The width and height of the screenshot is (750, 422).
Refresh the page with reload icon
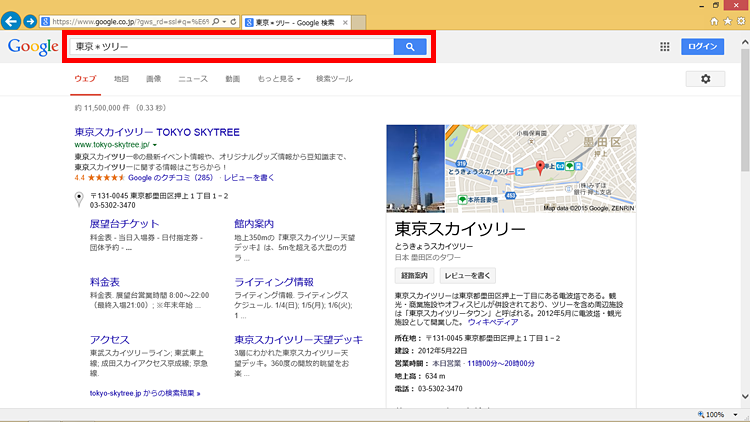[x=233, y=20]
